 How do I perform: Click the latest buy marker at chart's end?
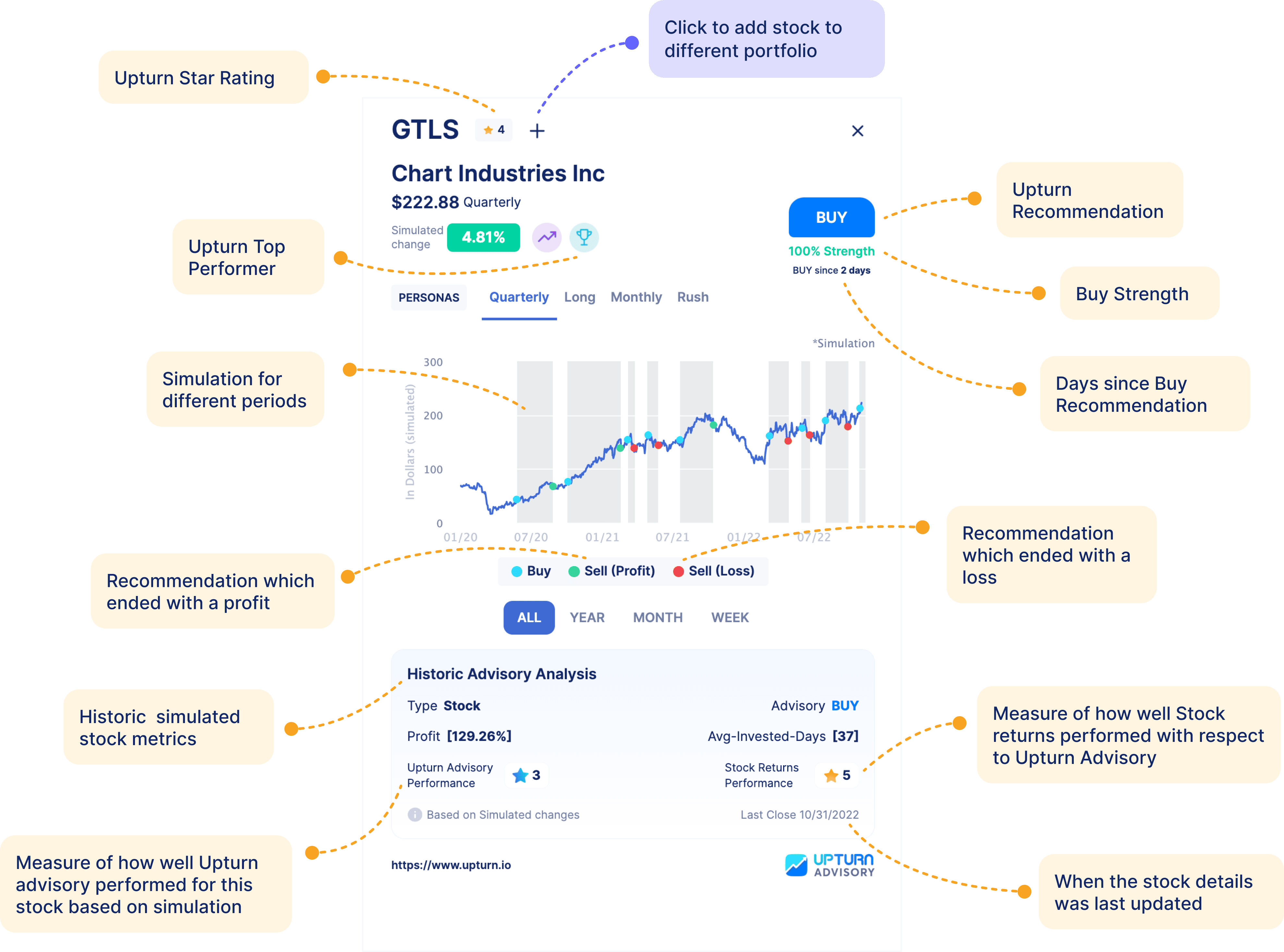coord(859,409)
